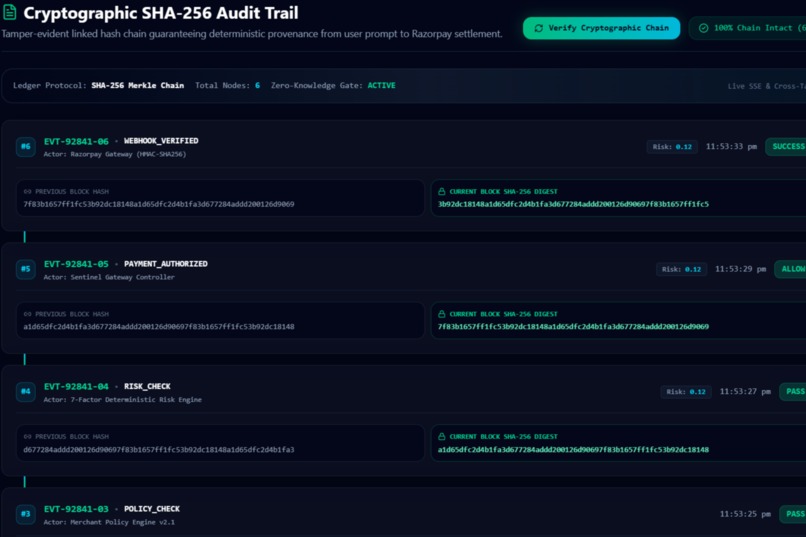Image resolution: width=806 pixels, height=537 pixels.
Task: Open event EVT-92841-03
Action: (x=76, y=509)
